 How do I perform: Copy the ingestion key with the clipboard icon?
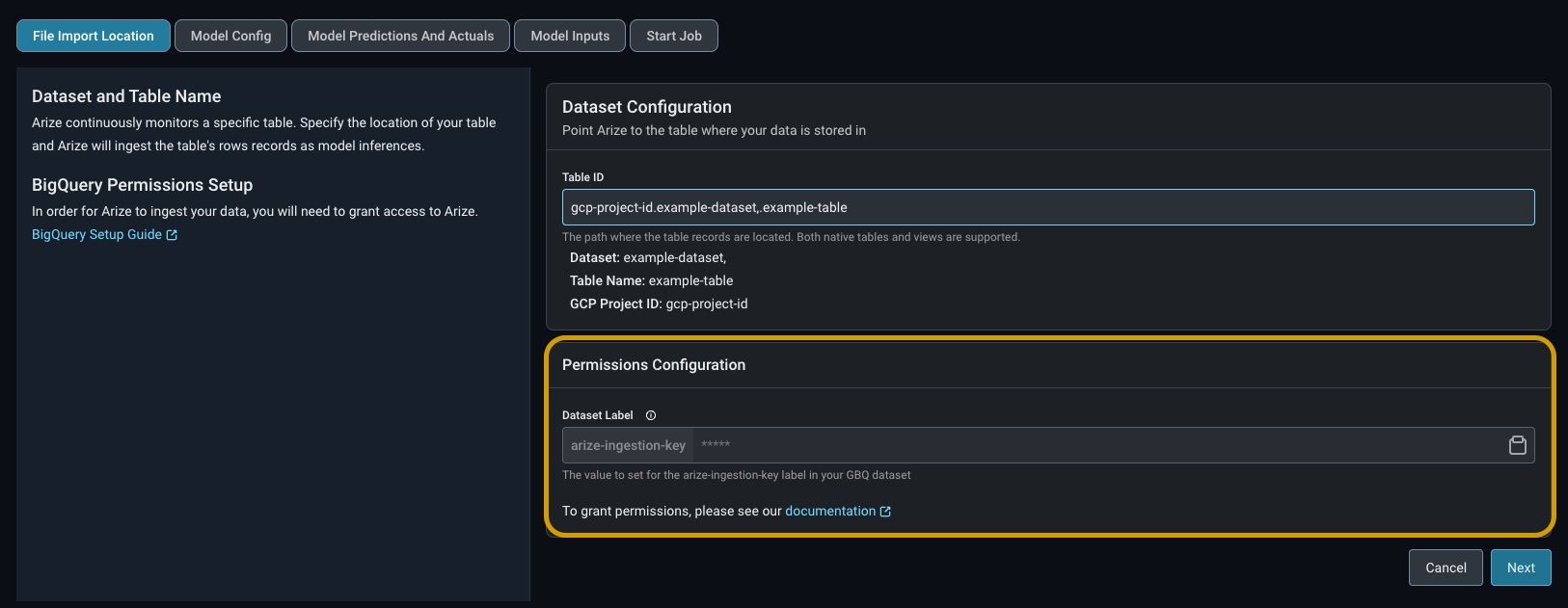pyautogui.click(x=1517, y=445)
